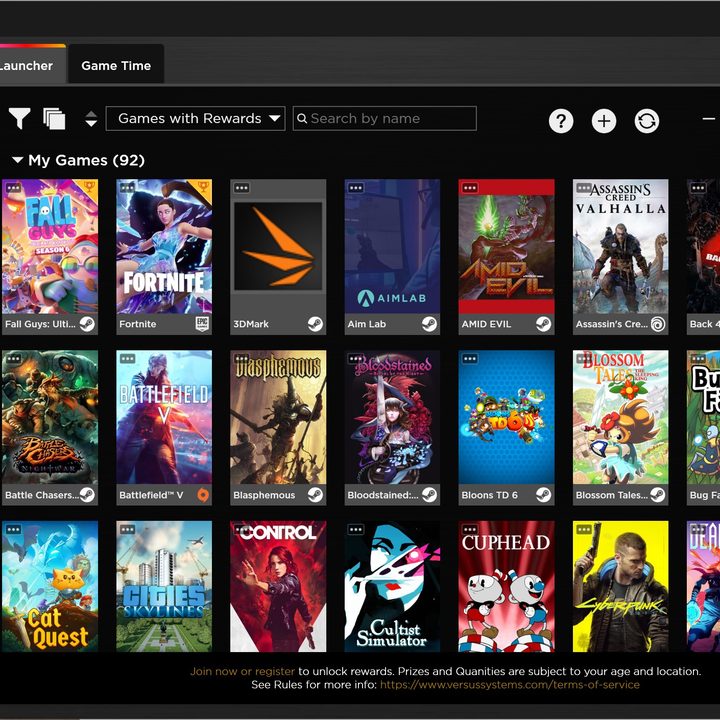Screen dimensions: 720x720
Task: Select the Cuphead game cover
Action: tap(506, 586)
